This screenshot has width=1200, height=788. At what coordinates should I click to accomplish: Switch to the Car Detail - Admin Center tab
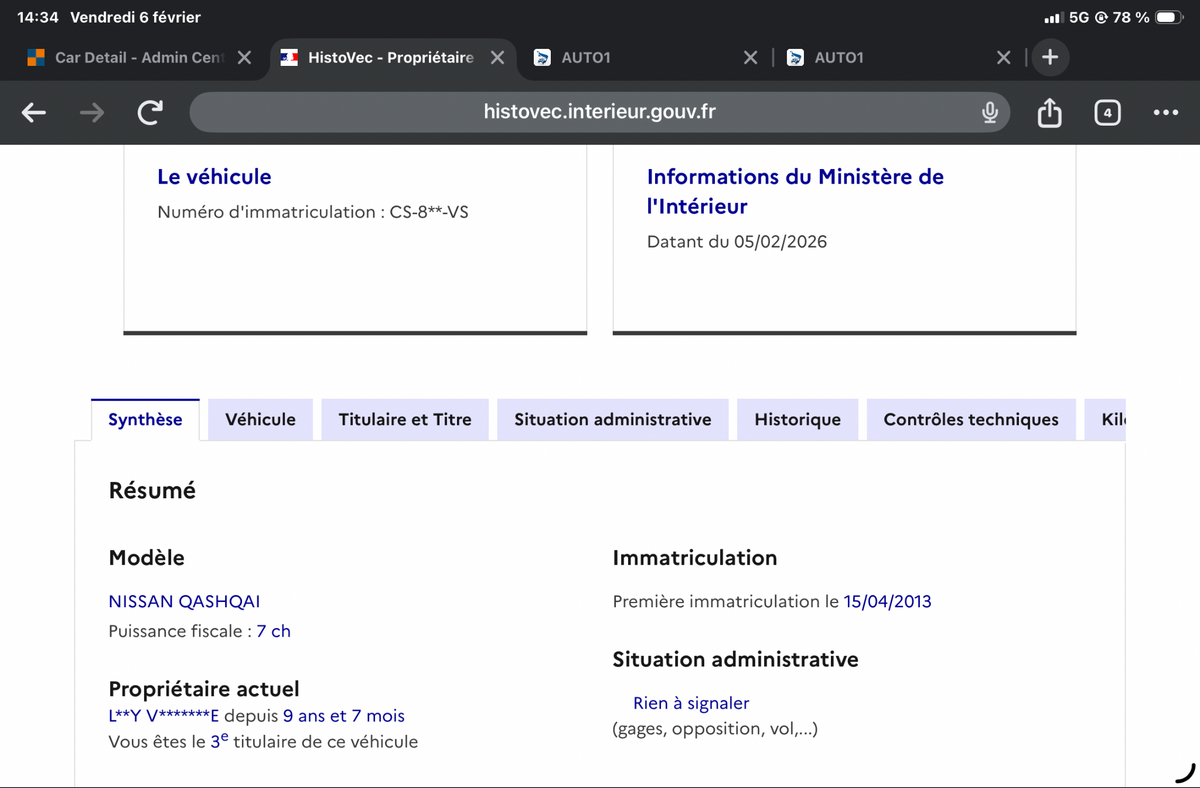point(130,58)
